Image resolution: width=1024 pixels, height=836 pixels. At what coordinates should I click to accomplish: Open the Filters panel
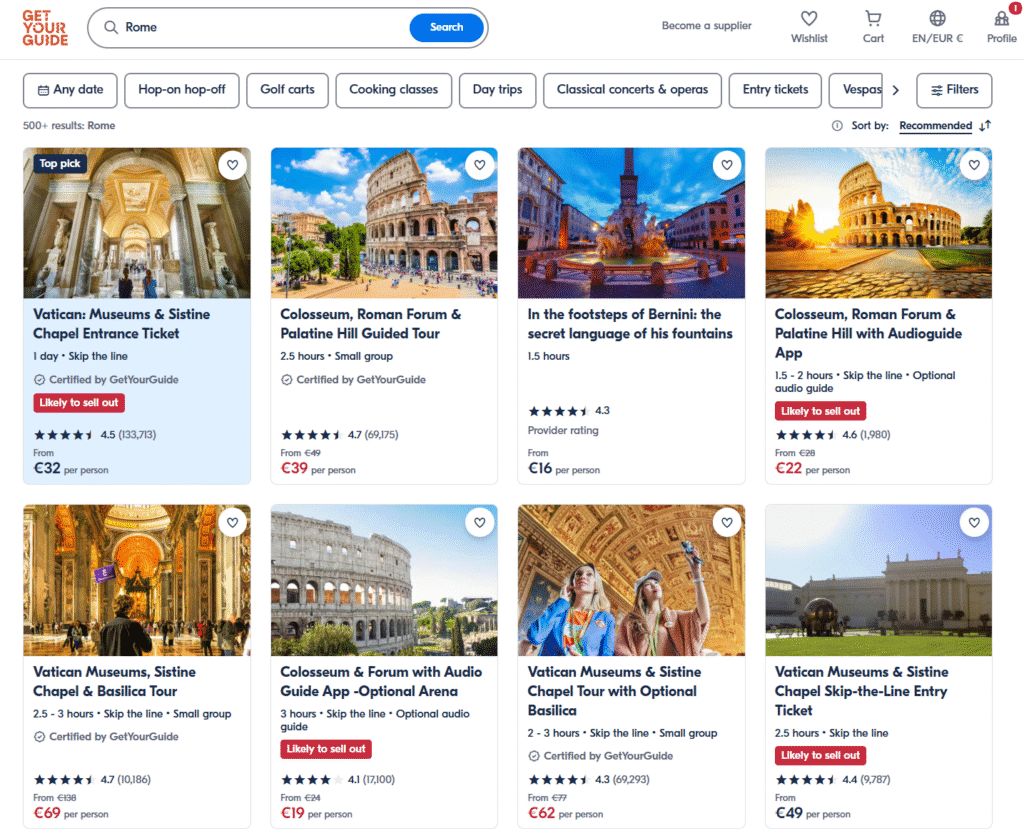pyautogui.click(x=953, y=90)
